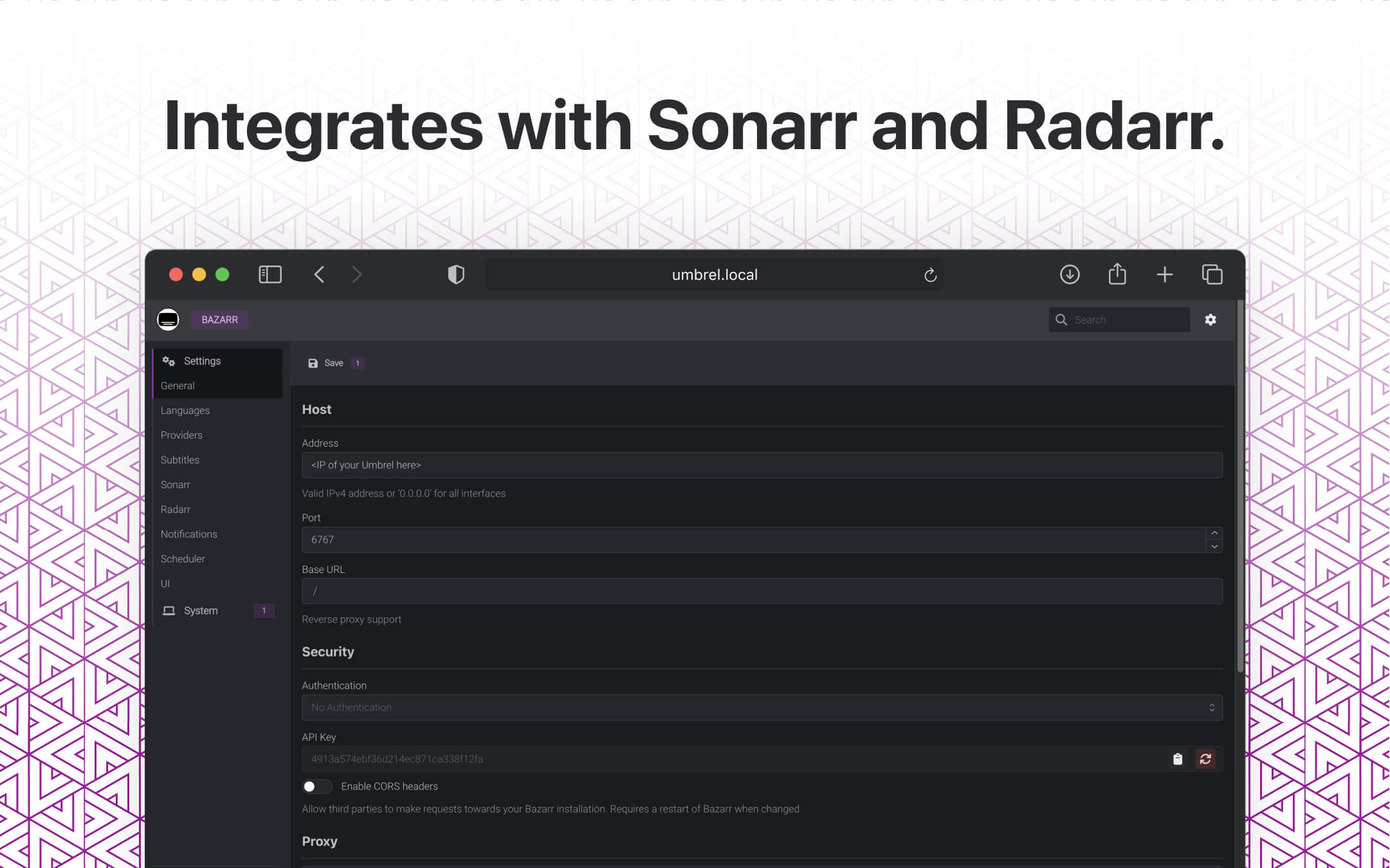Click the BAZARR badge in the header

220,320
